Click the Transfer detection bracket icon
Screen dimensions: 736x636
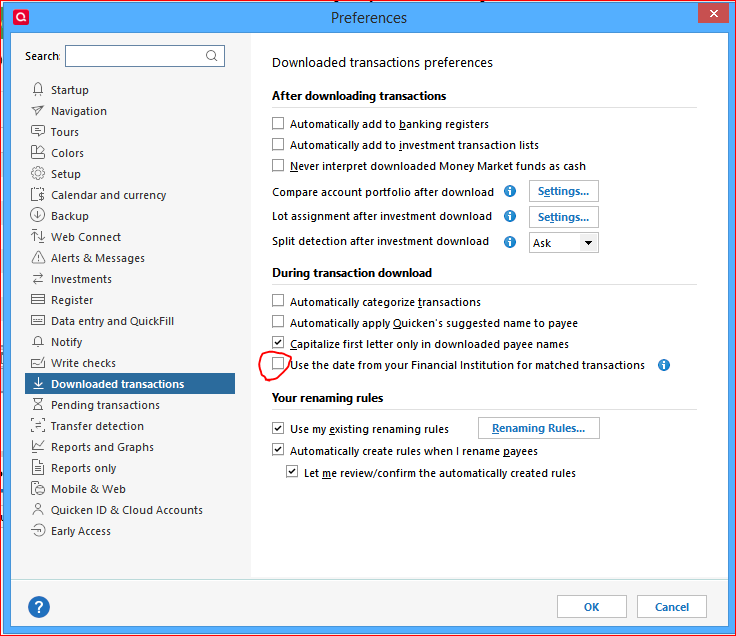(38, 425)
